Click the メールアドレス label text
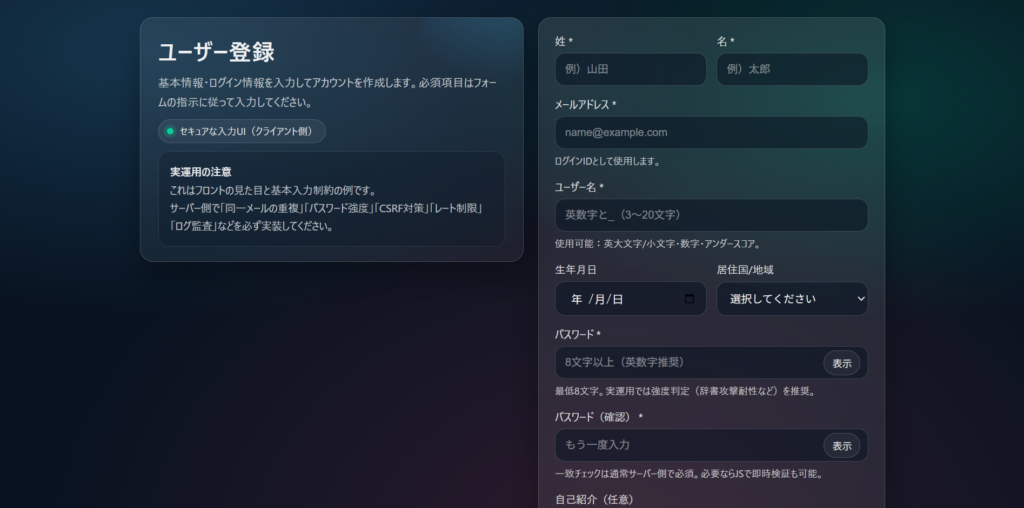The height and width of the screenshot is (508, 1024). 584,105
